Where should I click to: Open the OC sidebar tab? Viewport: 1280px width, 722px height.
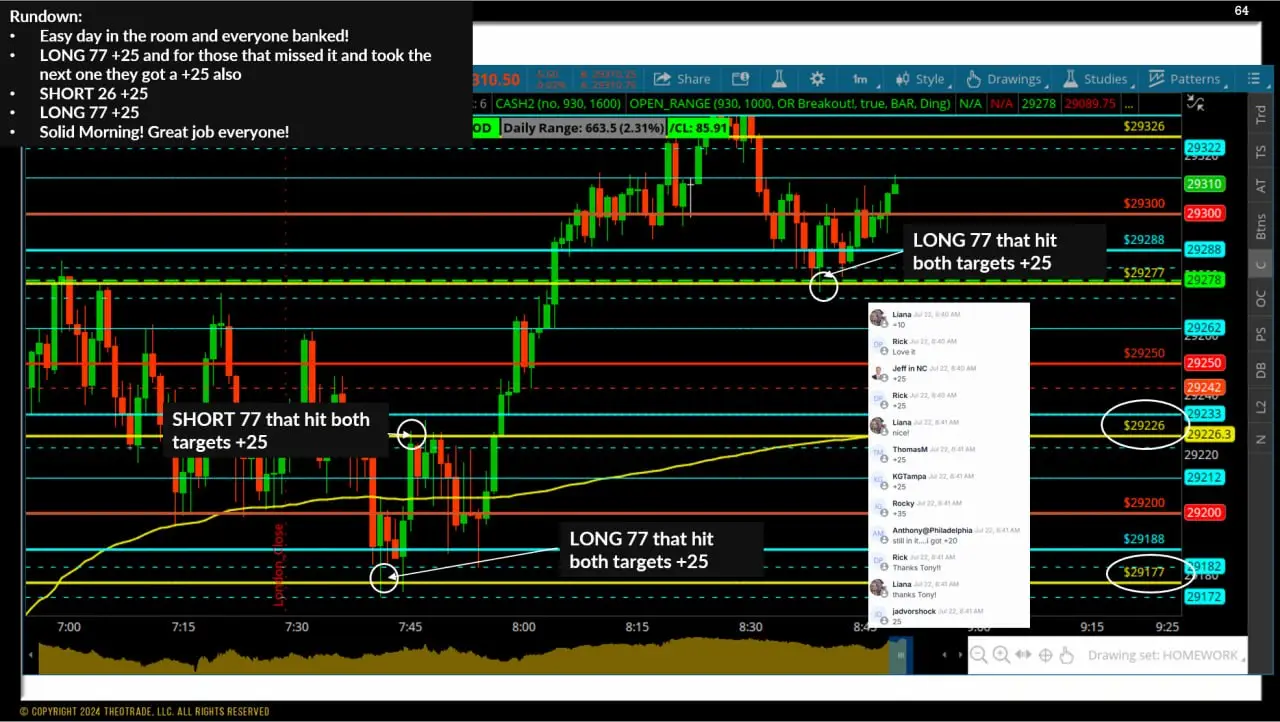point(1261,298)
